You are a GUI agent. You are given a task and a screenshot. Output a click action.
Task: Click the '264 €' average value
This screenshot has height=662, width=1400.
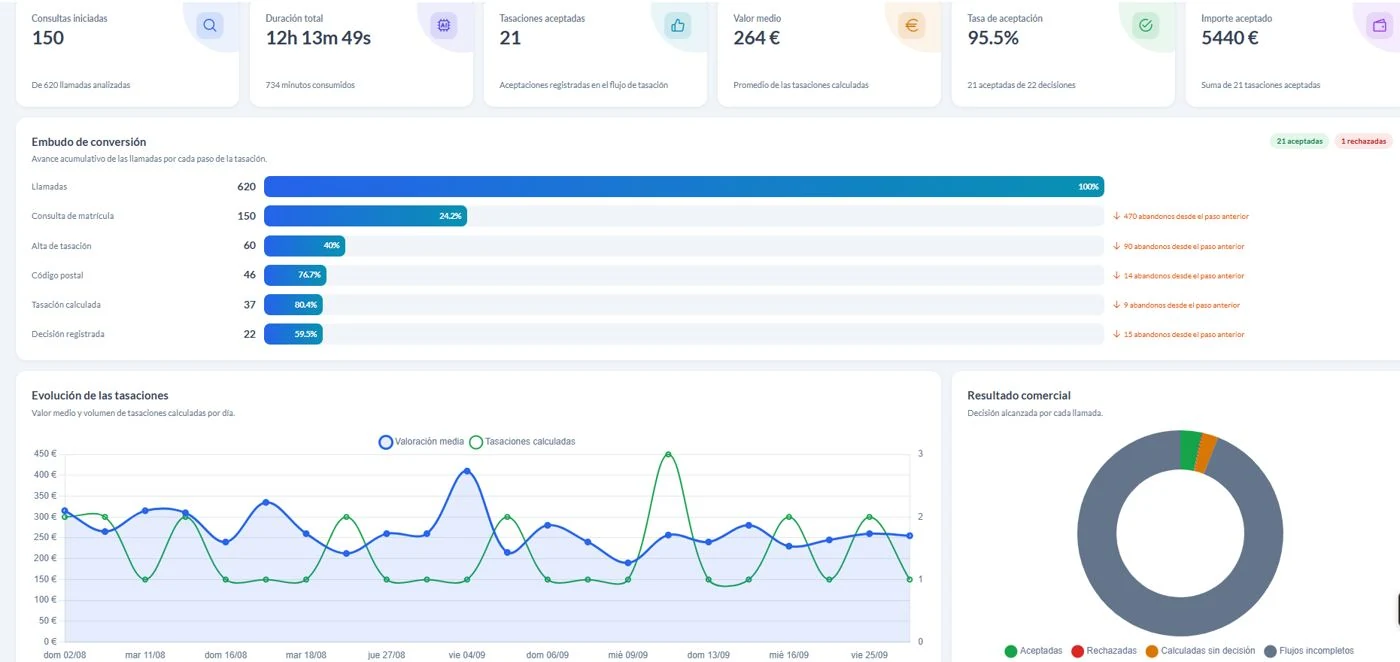[x=757, y=38]
